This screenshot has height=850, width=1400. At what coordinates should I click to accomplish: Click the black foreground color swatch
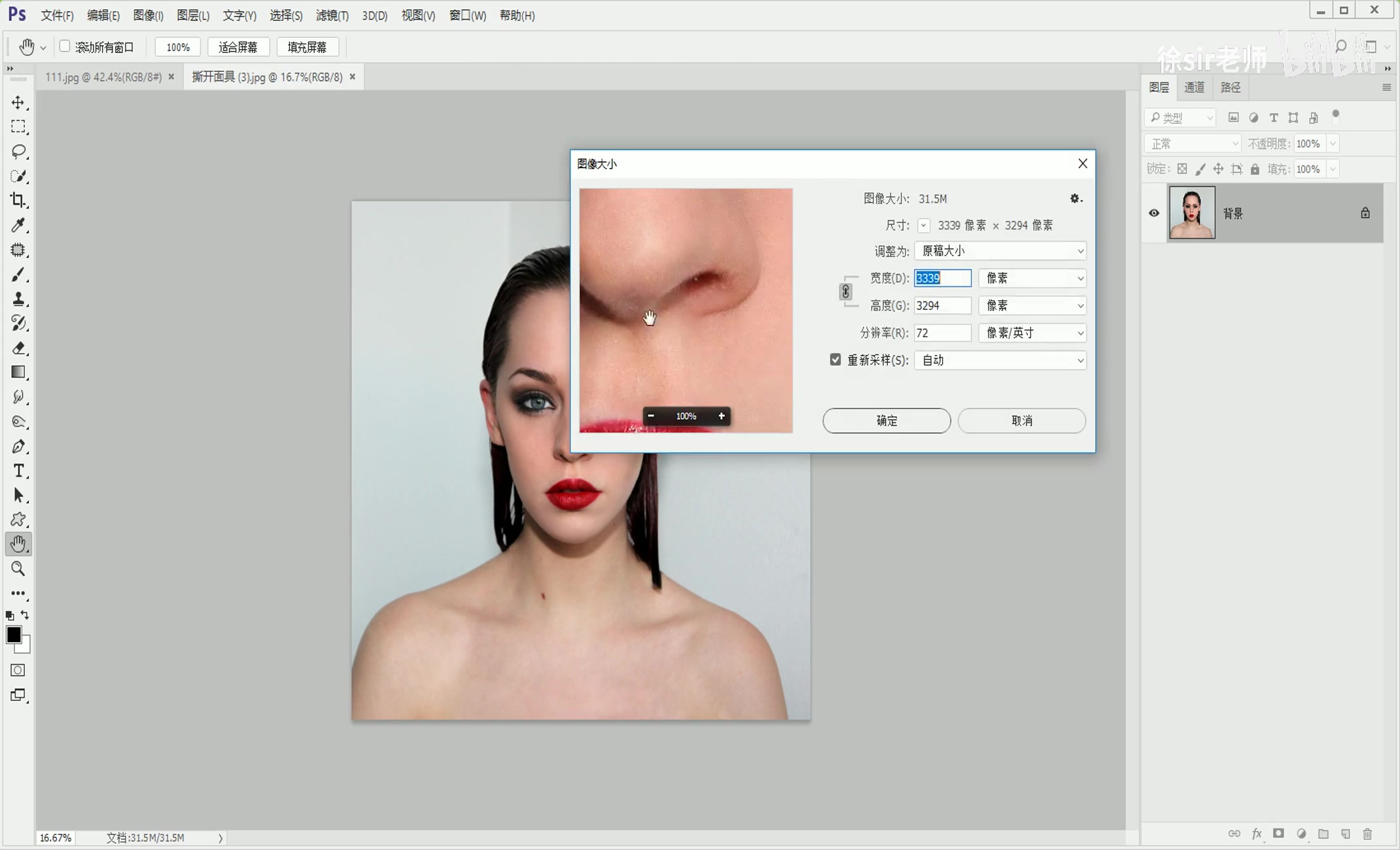13,634
